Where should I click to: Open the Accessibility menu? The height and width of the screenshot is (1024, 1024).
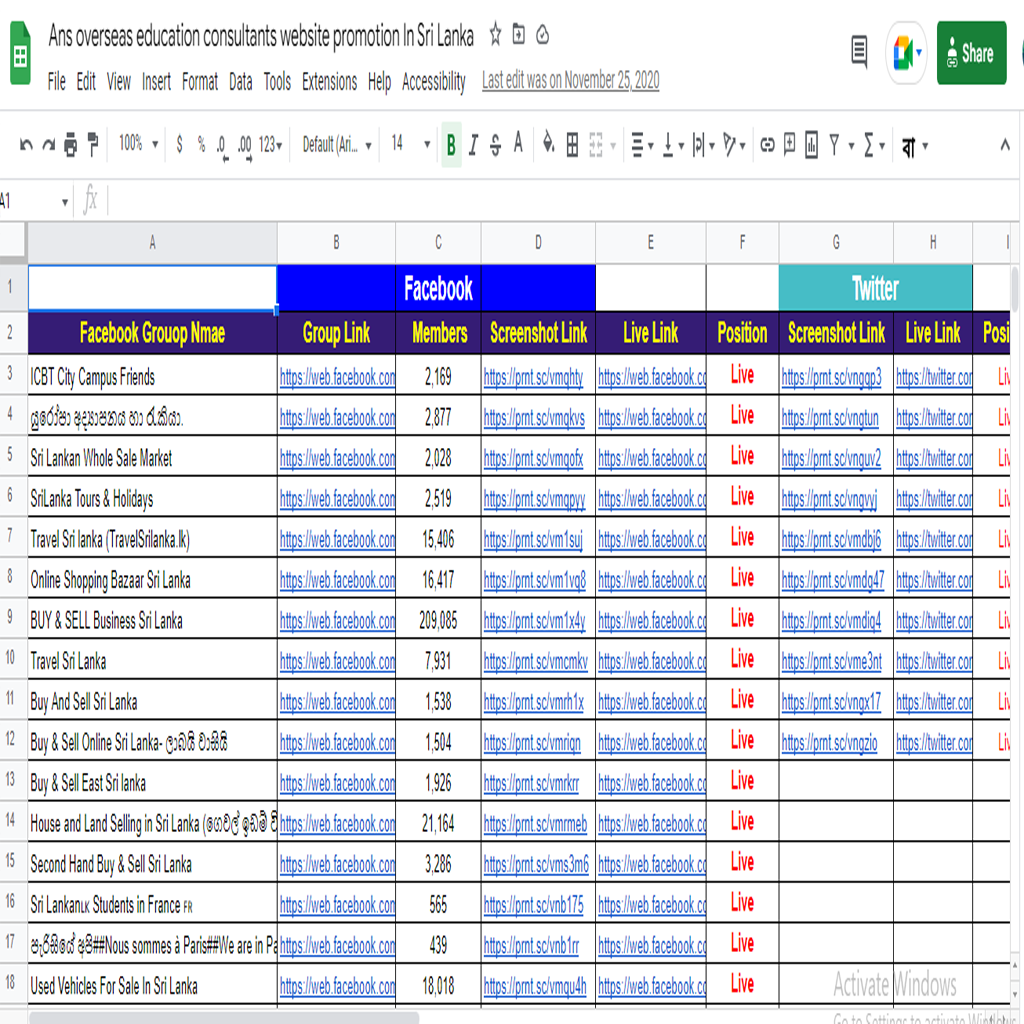point(434,82)
